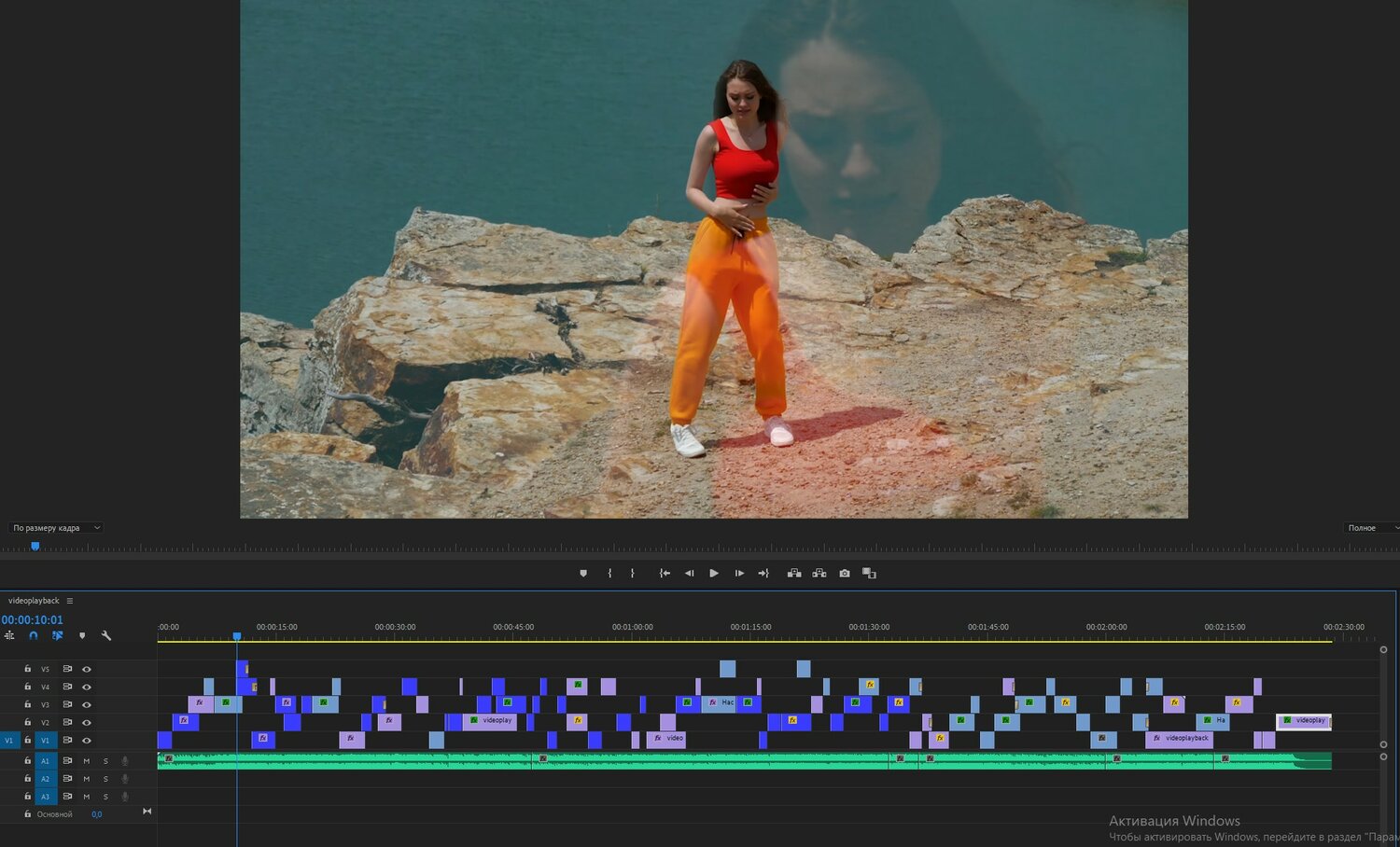The width and height of the screenshot is (1400, 847).
Task: Hide track V2 with its eye icon
Action: click(x=87, y=722)
